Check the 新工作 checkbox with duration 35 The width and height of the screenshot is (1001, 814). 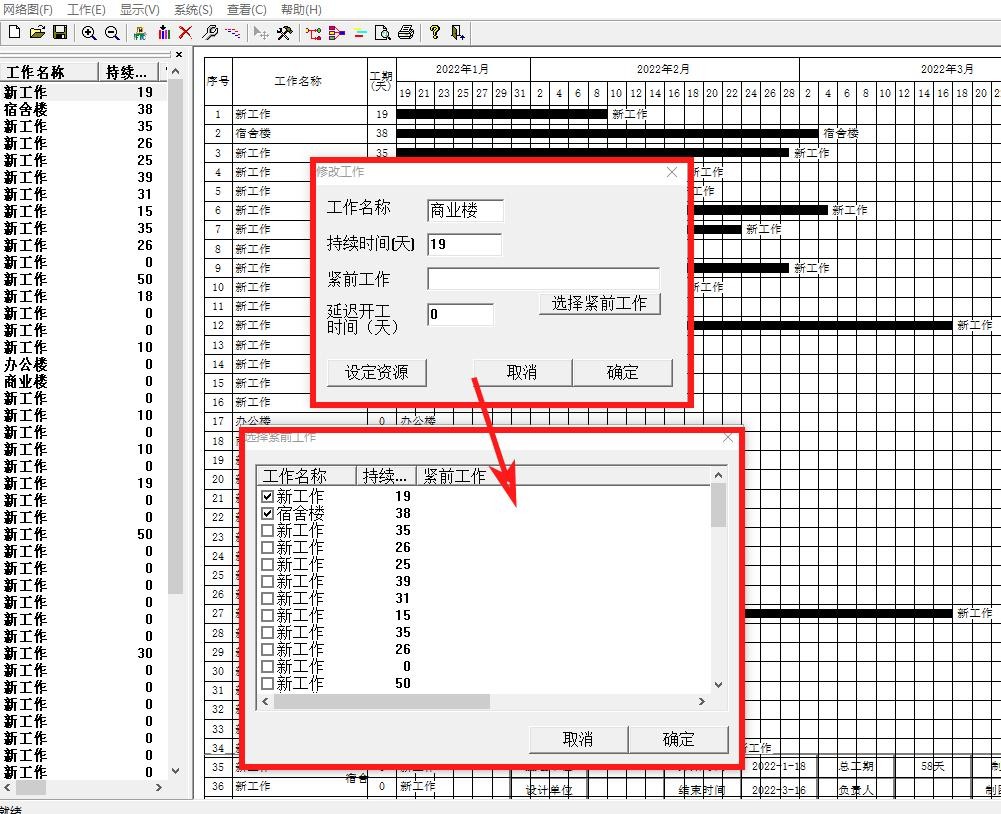[x=267, y=530]
